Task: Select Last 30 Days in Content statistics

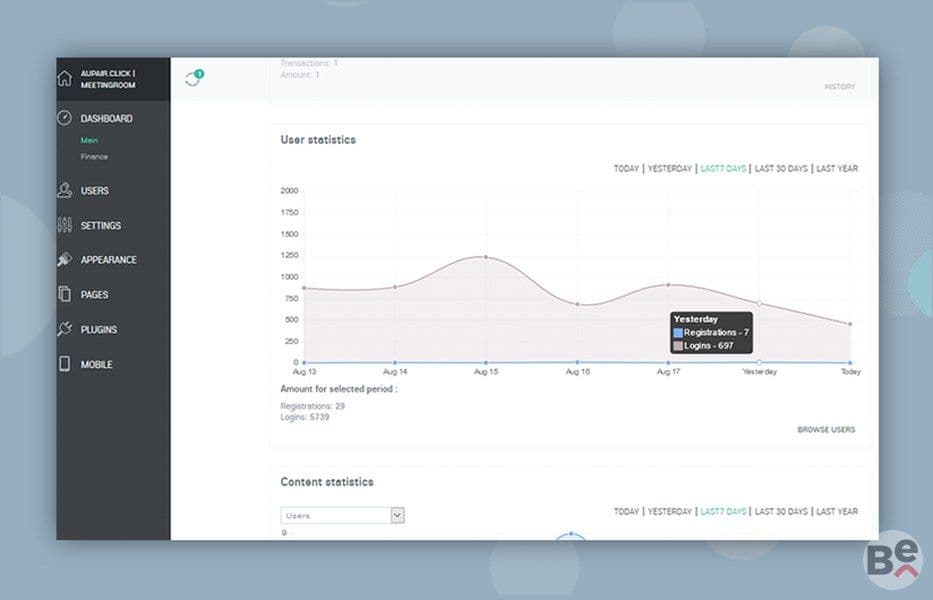Action: click(x=781, y=512)
